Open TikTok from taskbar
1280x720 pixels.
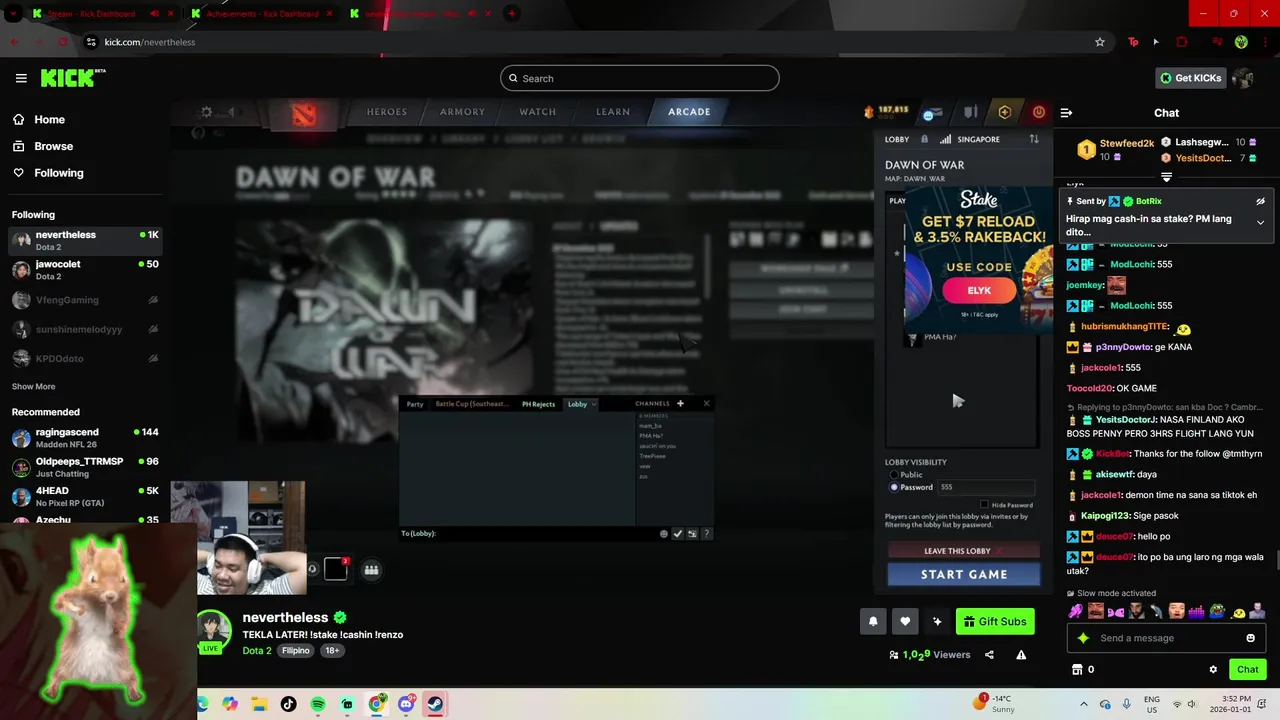click(x=288, y=704)
